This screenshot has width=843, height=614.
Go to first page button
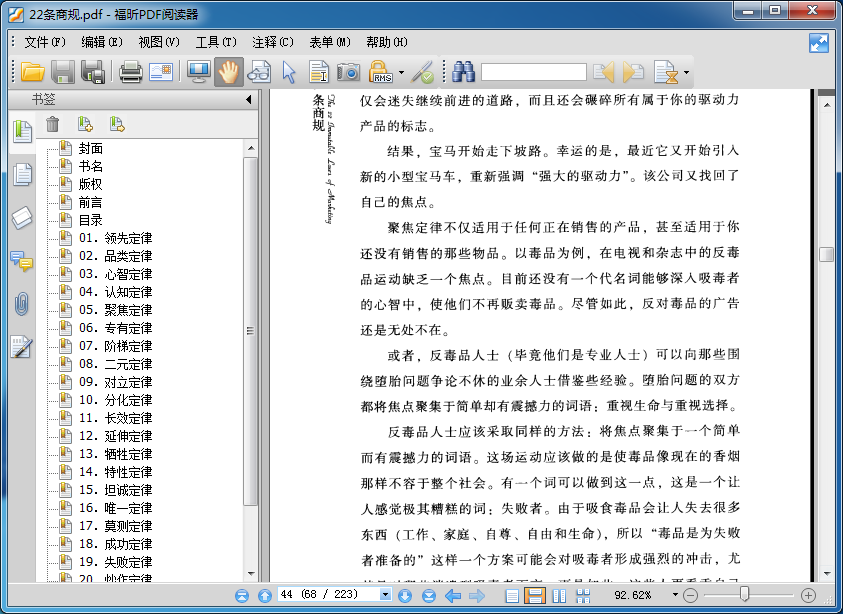[x=242, y=595]
